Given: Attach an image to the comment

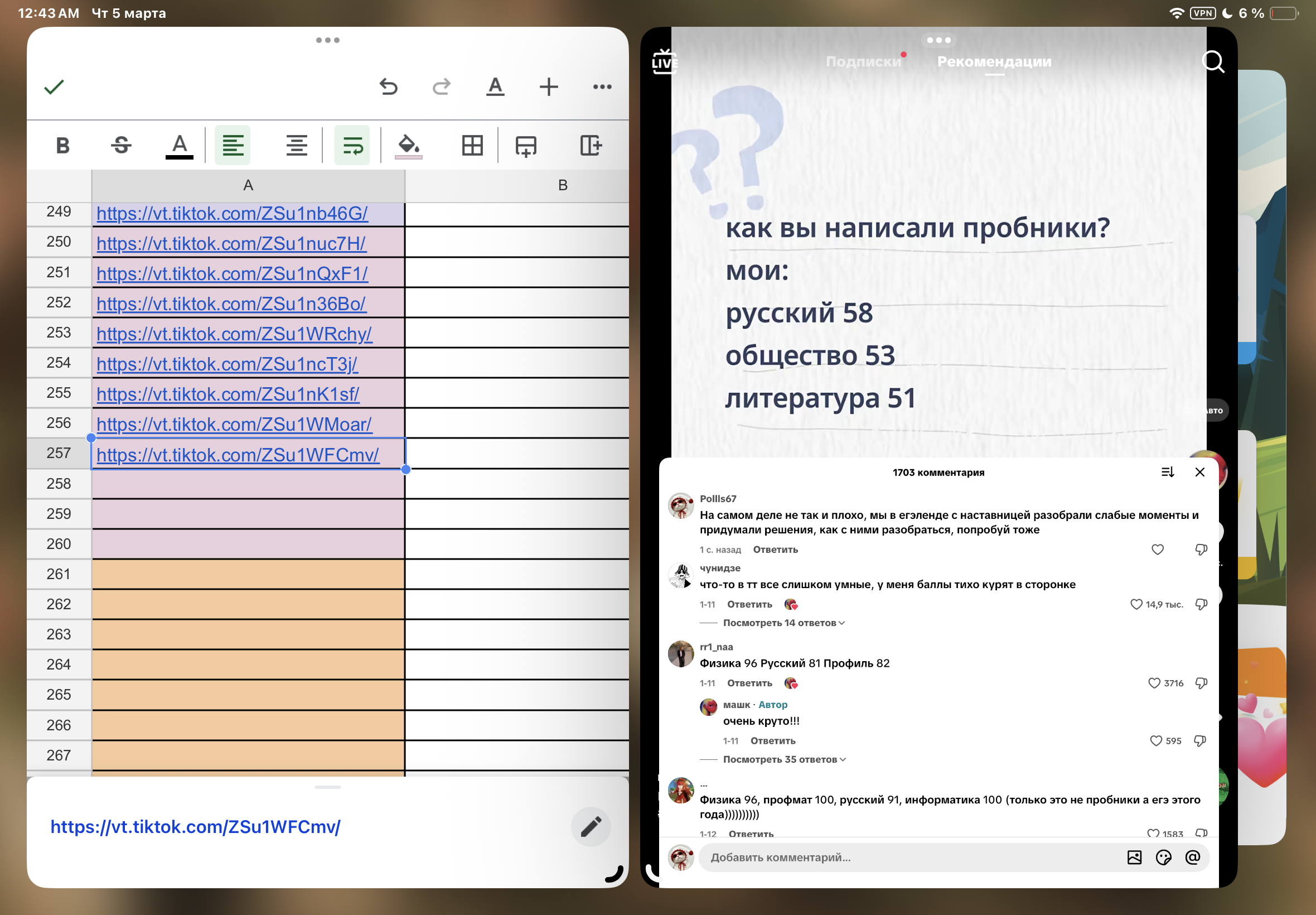Looking at the screenshot, I should [x=1134, y=858].
